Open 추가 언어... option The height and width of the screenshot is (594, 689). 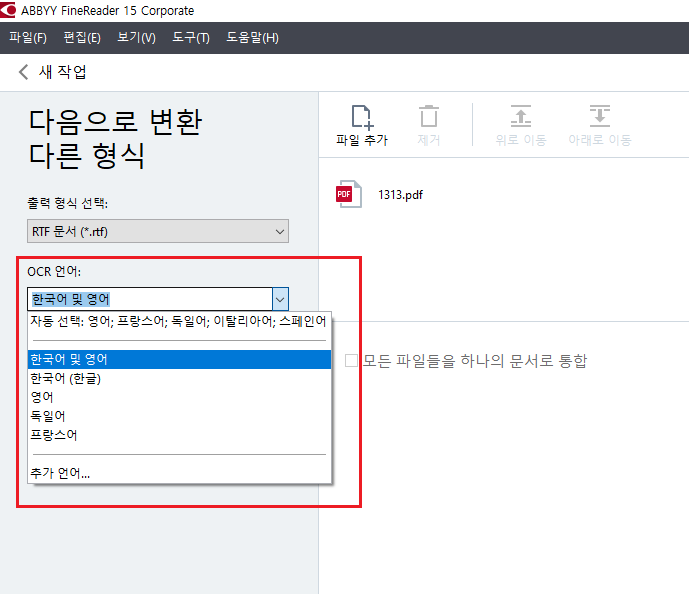(x=179, y=473)
